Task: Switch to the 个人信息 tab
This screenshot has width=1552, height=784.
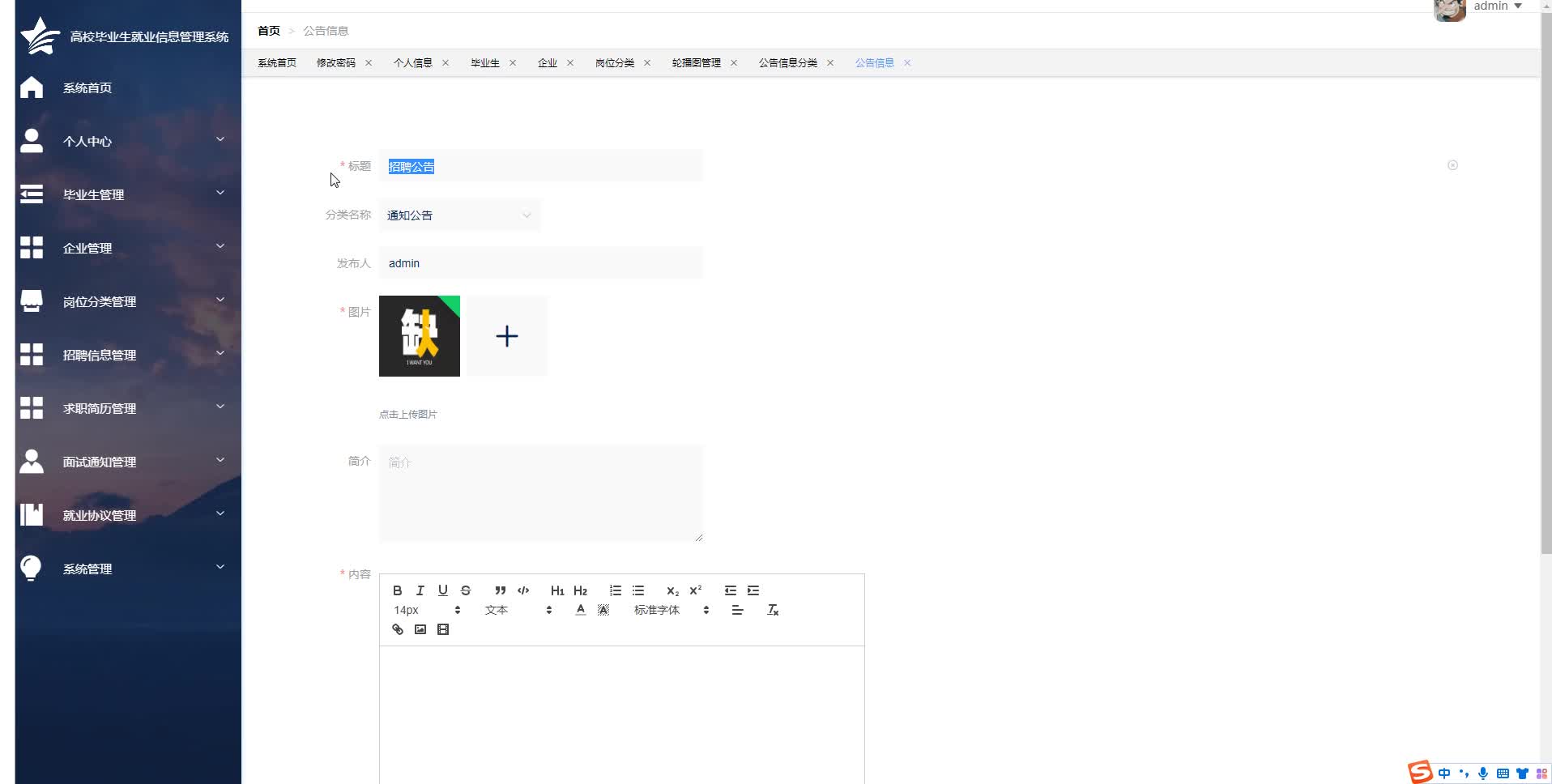Action: (x=413, y=63)
